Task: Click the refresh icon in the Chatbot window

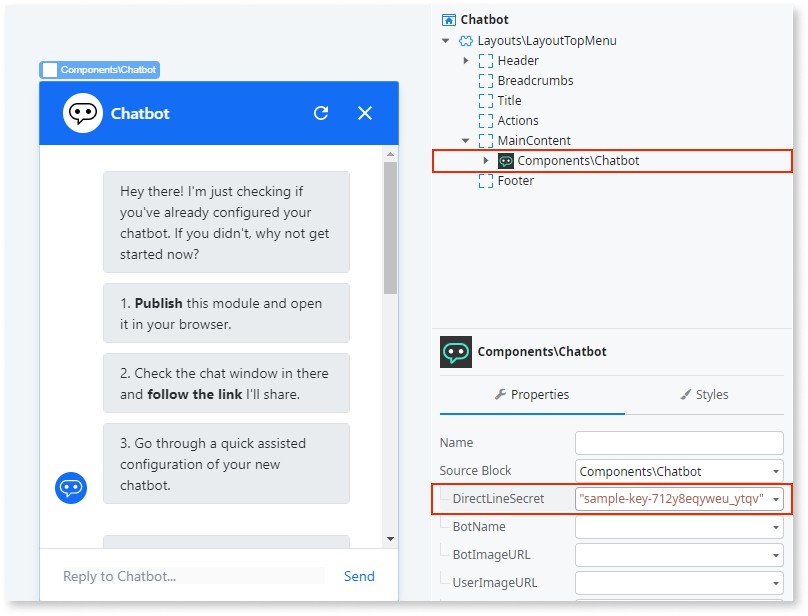Action: point(321,113)
